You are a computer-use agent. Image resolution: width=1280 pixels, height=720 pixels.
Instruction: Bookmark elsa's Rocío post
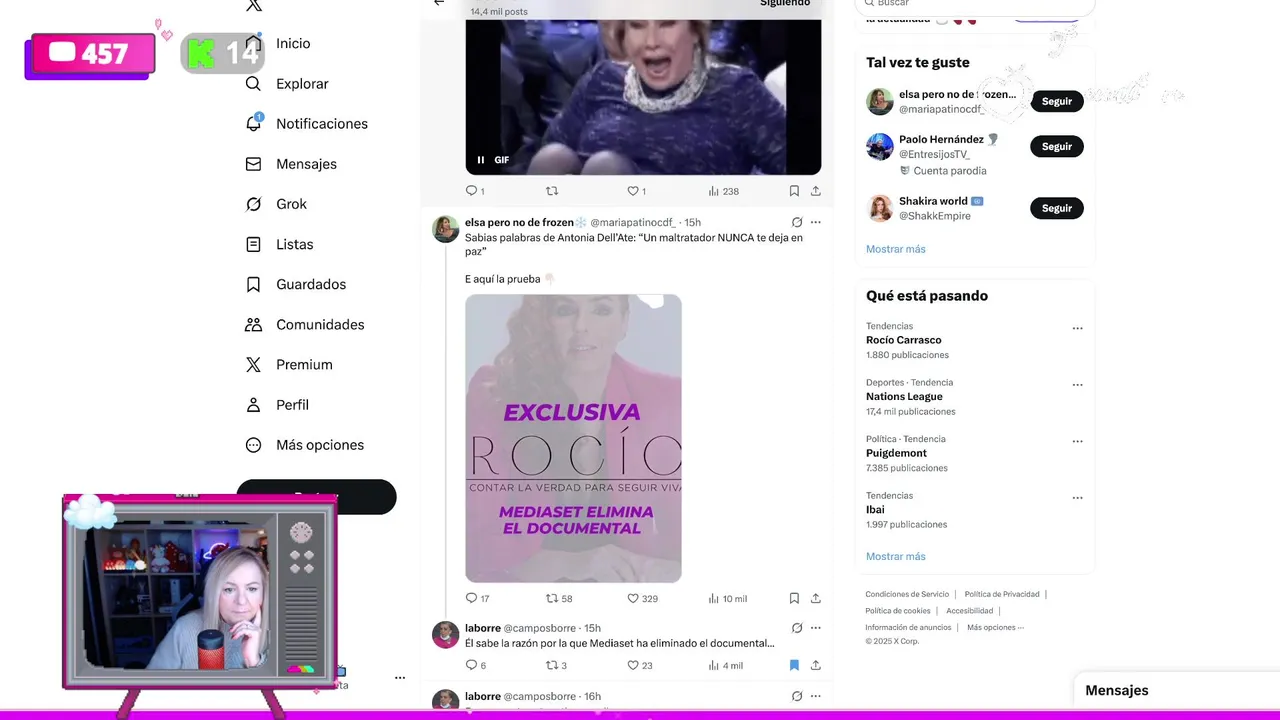tap(794, 599)
